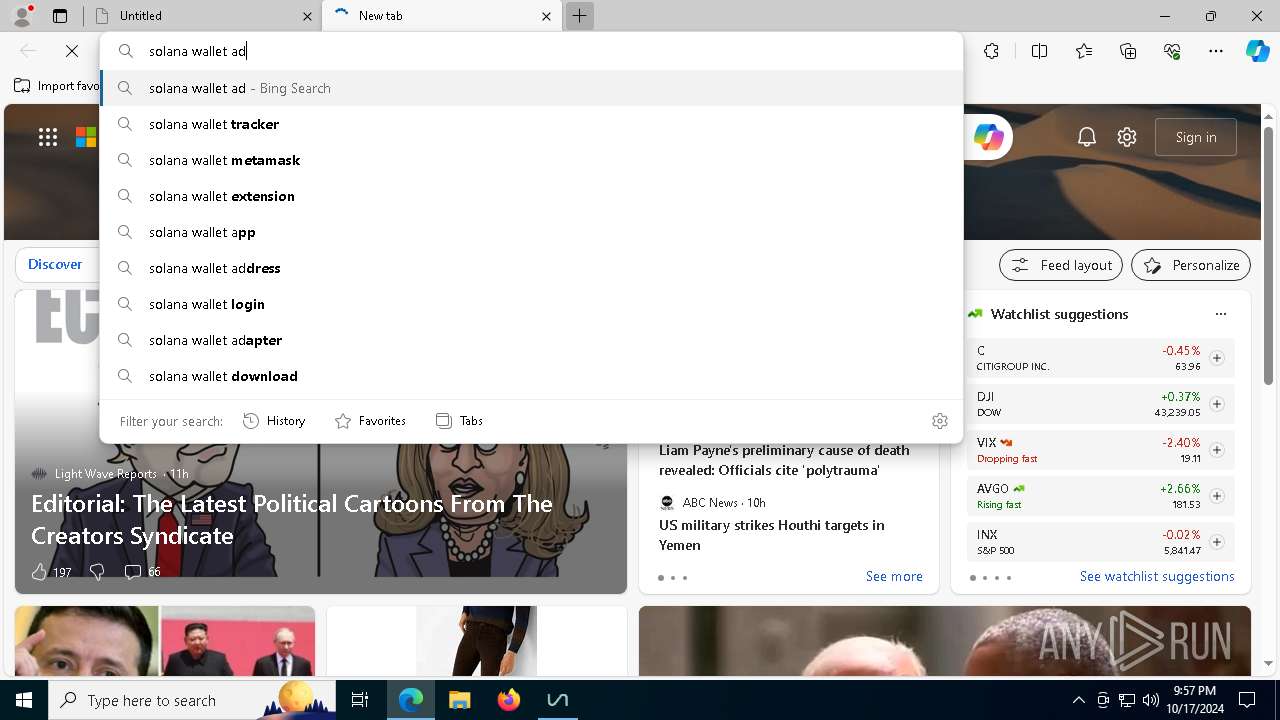This screenshot has height=720, width=1280.
Task: Click the Sign in button
Action: (x=1196, y=137)
